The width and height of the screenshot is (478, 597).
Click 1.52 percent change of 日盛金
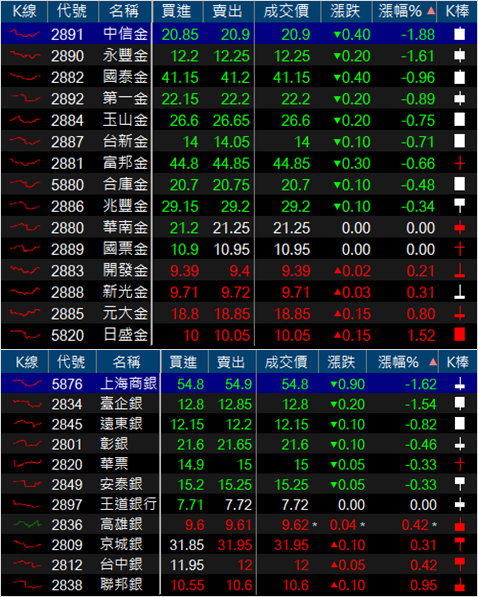click(421, 335)
